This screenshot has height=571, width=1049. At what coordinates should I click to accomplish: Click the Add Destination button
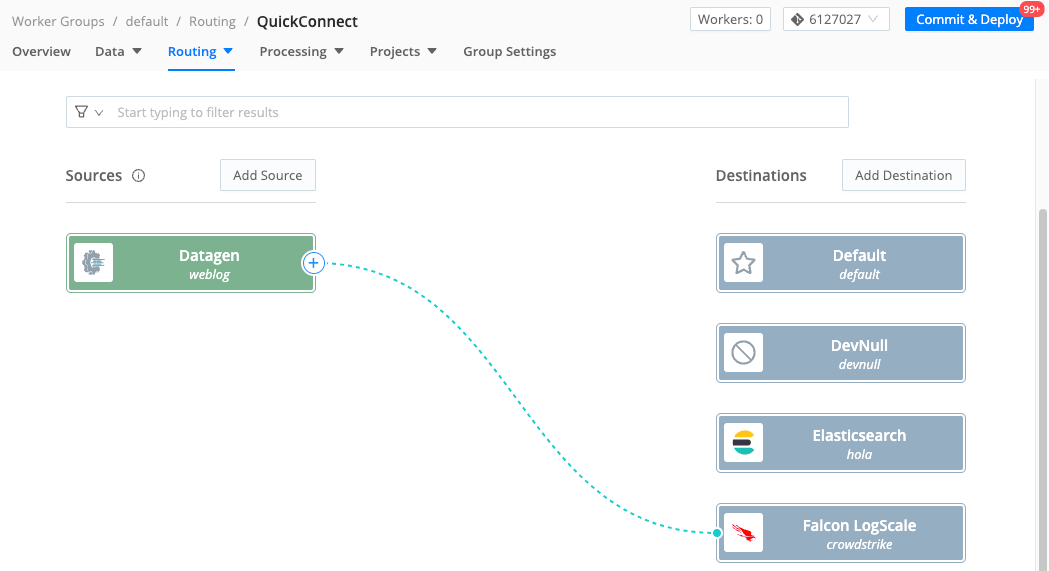pos(904,175)
